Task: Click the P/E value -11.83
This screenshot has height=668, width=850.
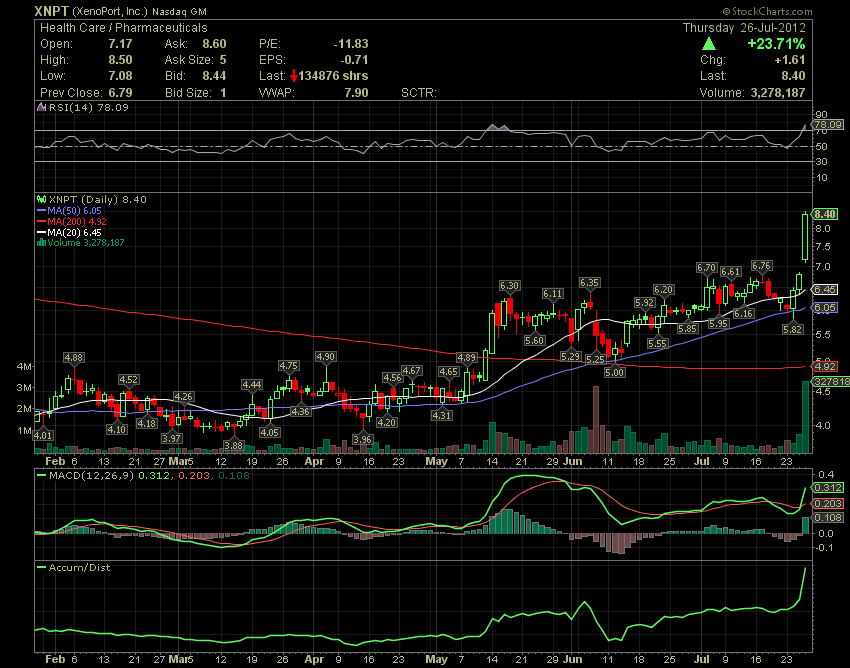Action: click(x=351, y=44)
